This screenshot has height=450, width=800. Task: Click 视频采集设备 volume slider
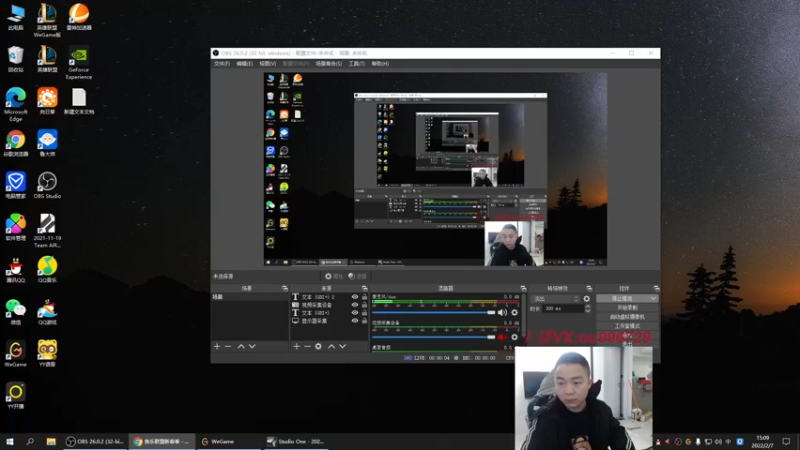pos(434,337)
